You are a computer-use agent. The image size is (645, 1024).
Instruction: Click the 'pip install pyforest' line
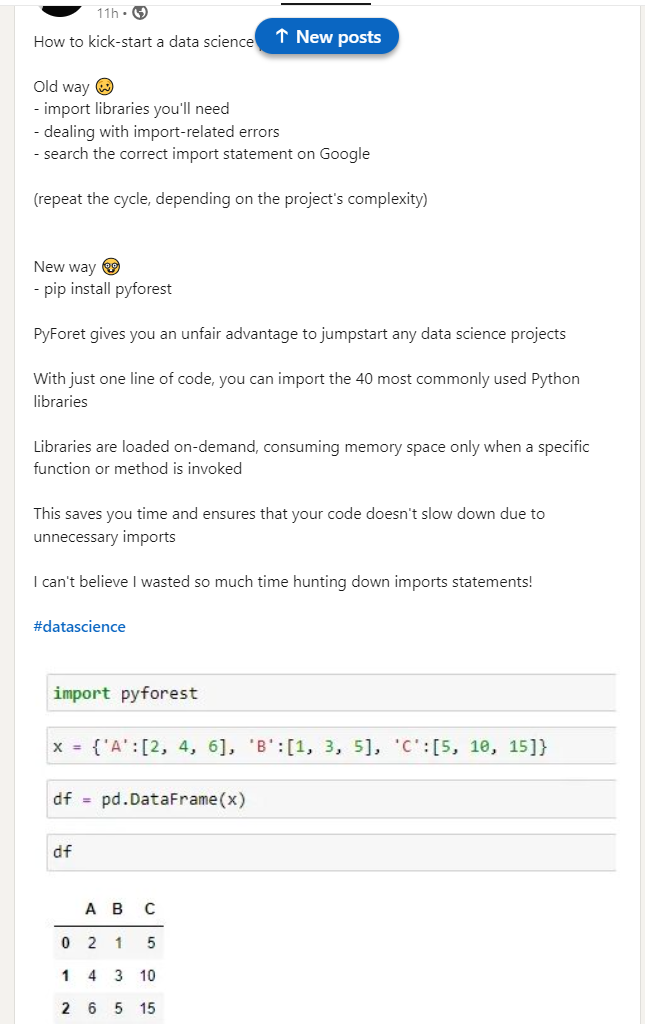point(102,289)
